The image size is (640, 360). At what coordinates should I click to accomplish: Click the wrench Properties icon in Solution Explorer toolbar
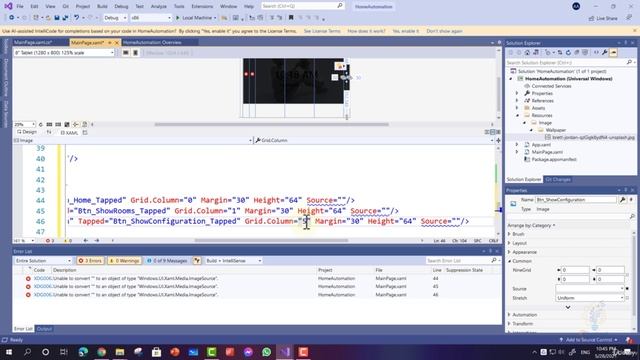pyautogui.click(x=604, y=53)
